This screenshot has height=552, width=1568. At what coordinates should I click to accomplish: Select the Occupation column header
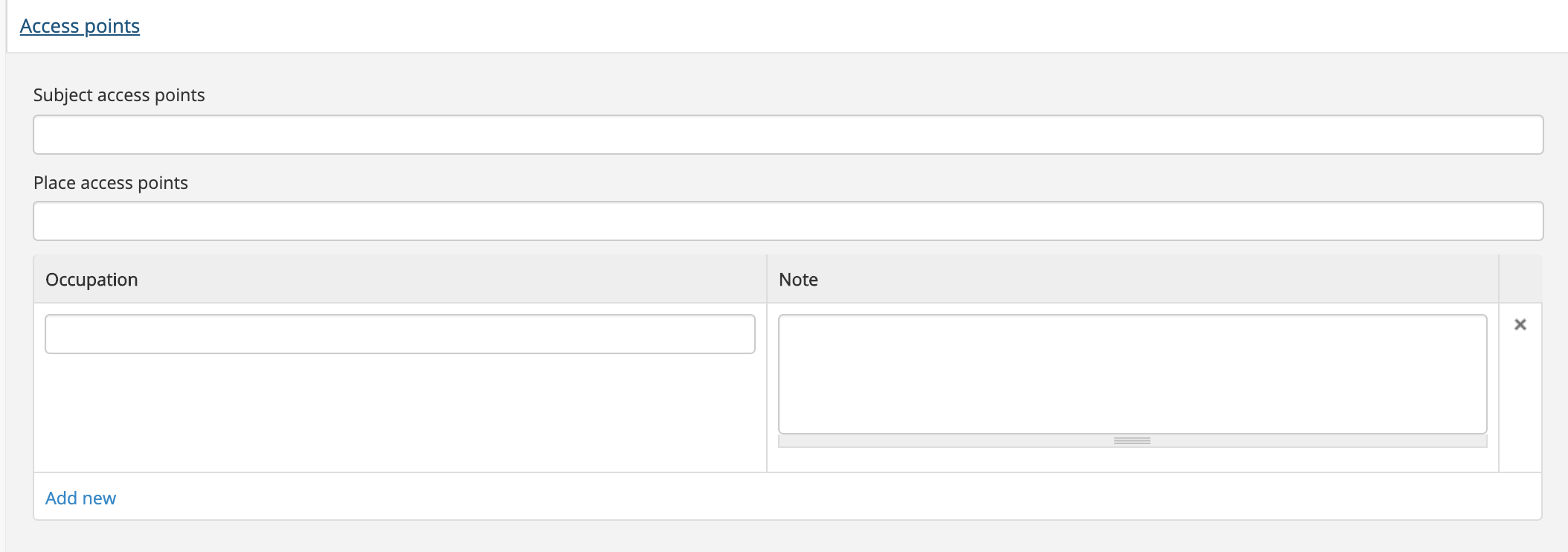91,280
